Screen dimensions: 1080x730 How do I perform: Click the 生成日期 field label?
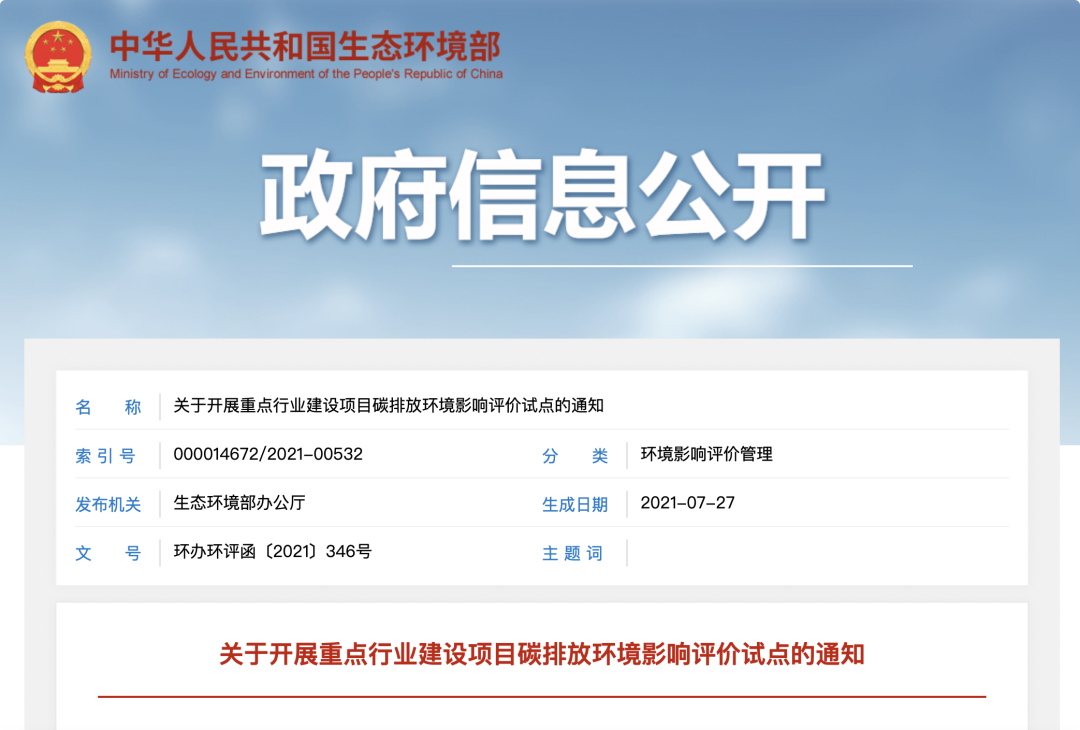point(575,504)
